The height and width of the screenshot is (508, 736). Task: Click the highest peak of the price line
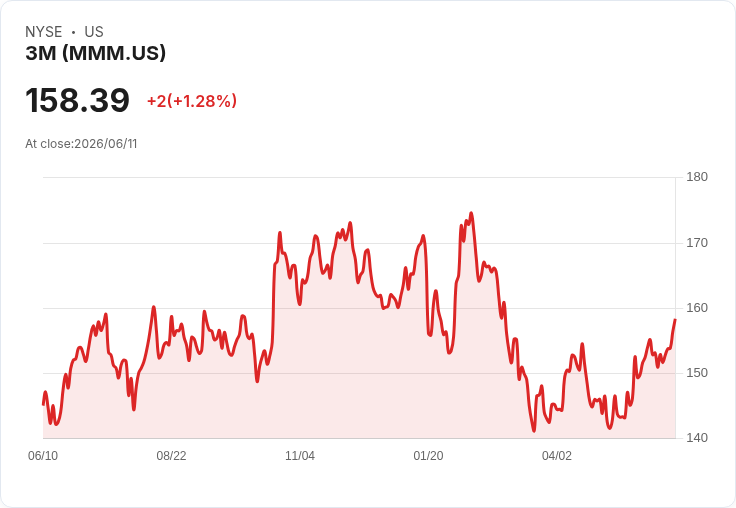pos(471,213)
